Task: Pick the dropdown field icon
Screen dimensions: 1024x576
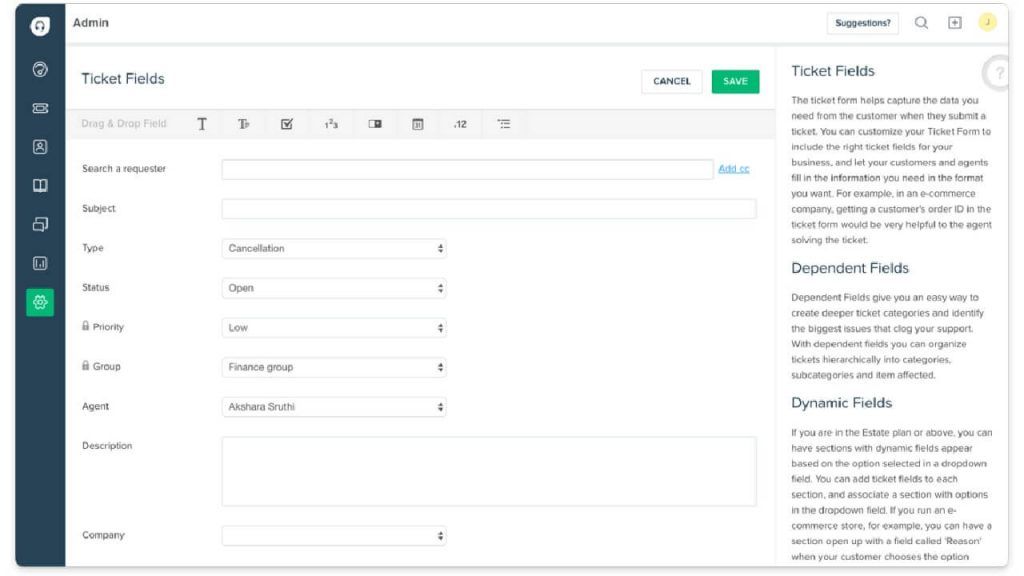Action: coord(375,124)
